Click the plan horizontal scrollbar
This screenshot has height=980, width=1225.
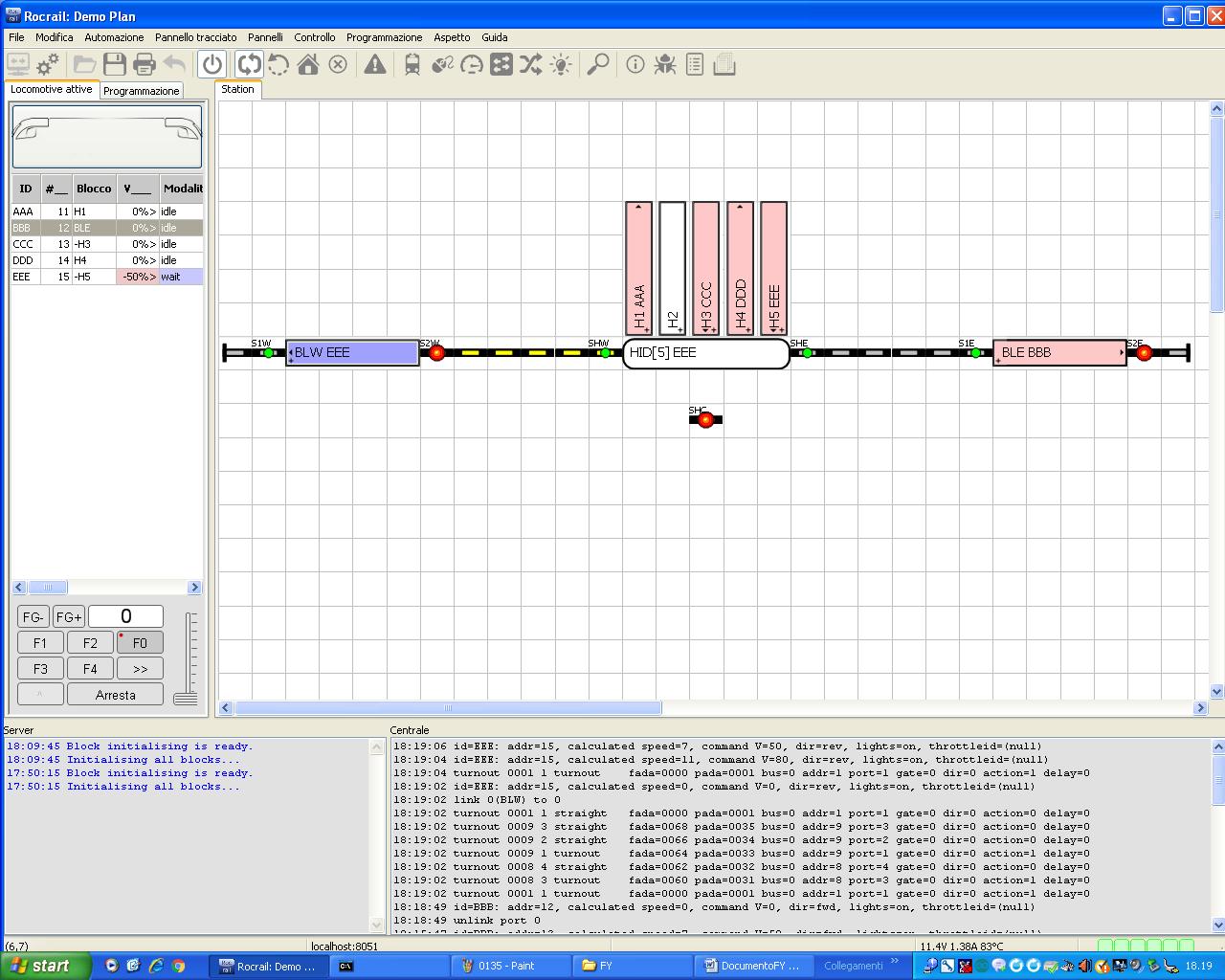[448, 708]
